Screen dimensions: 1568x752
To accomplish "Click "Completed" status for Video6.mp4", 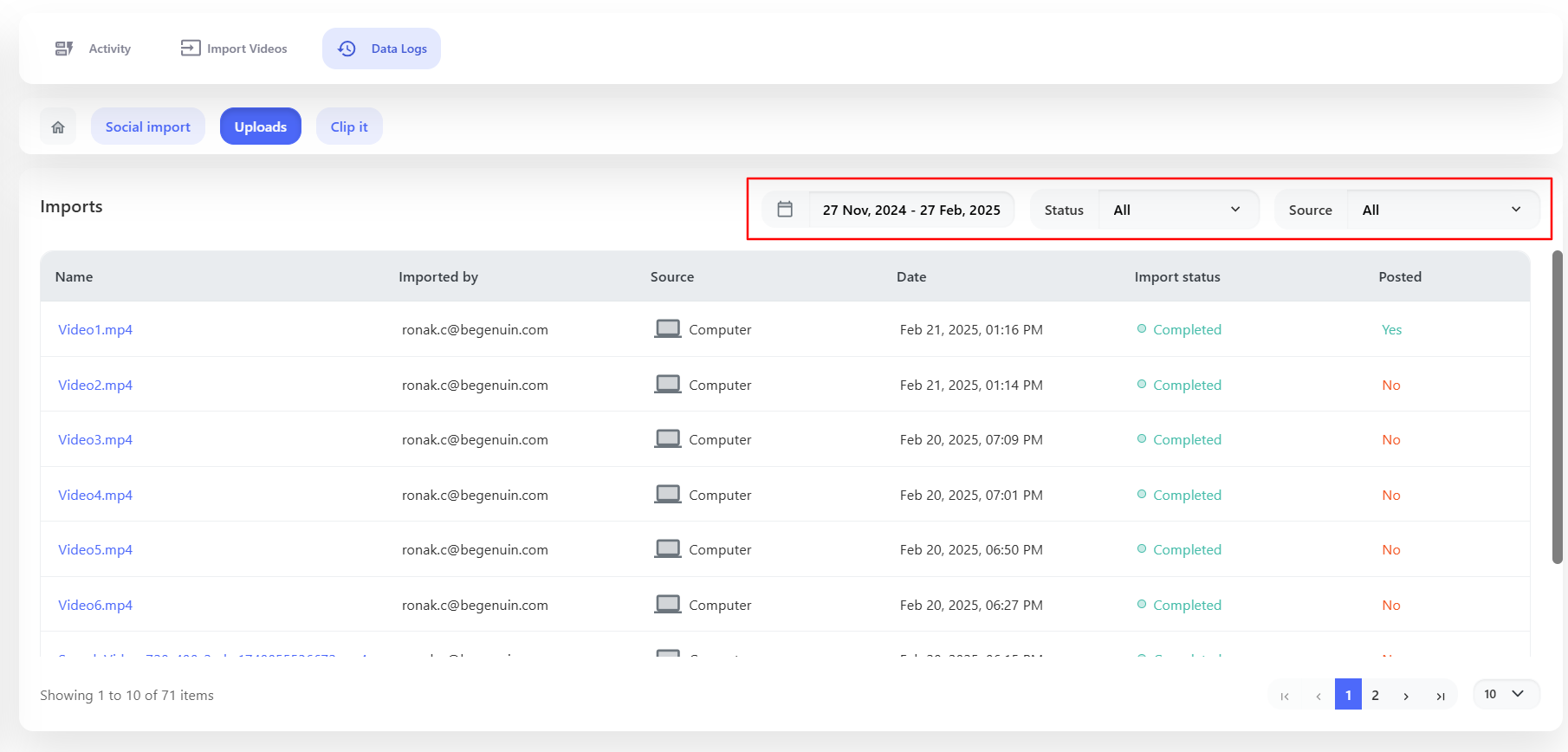I will click(x=1187, y=605).
